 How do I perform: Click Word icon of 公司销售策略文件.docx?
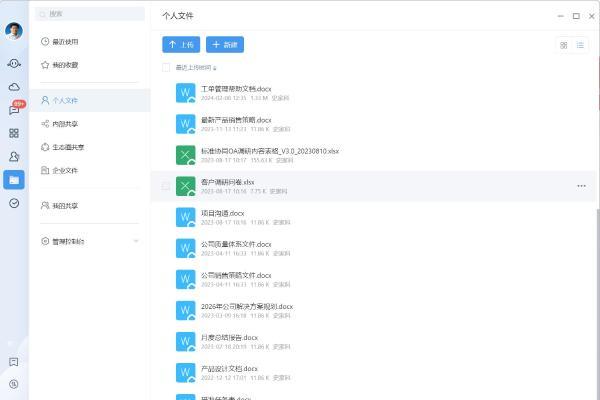(x=185, y=279)
